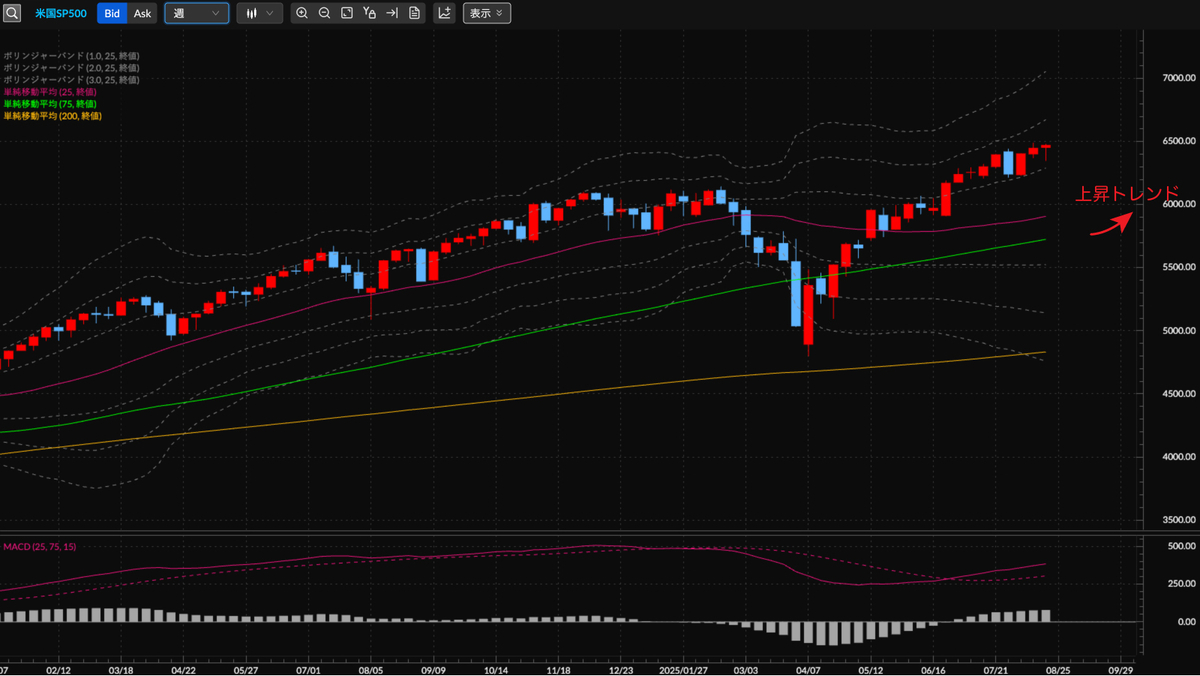Click the fit-to-screen expand icon
The image size is (1200, 676).
346,13
